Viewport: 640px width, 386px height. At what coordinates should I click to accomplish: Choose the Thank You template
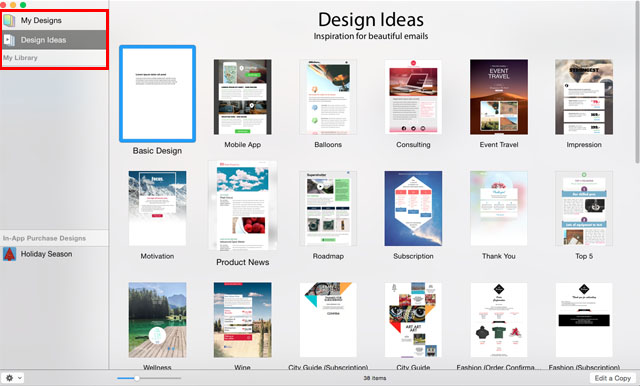tap(499, 209)
